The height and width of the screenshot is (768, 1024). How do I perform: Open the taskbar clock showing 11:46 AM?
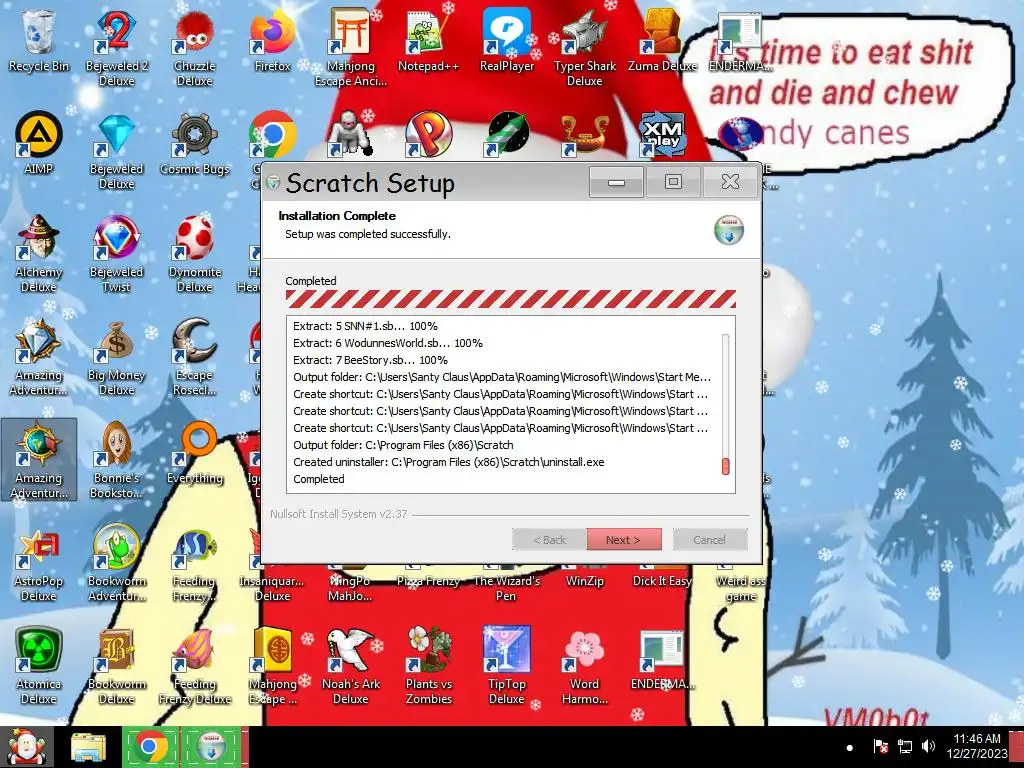tap(977, 746)
